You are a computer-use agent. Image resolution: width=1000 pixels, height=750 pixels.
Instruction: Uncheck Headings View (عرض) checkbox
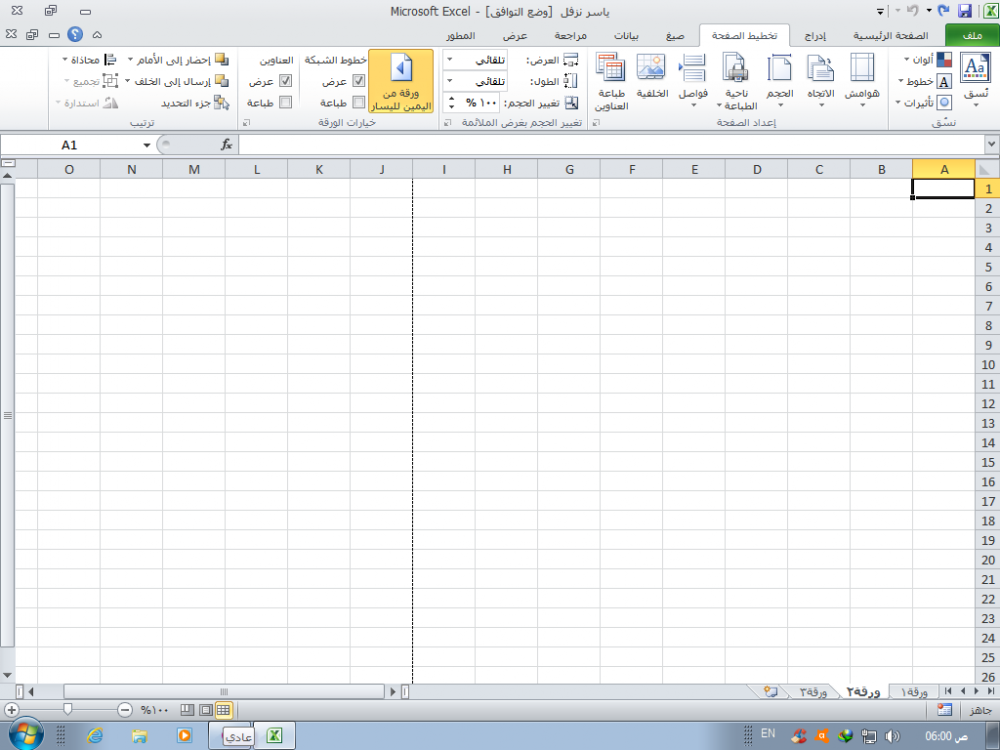(x=285, y=81)
